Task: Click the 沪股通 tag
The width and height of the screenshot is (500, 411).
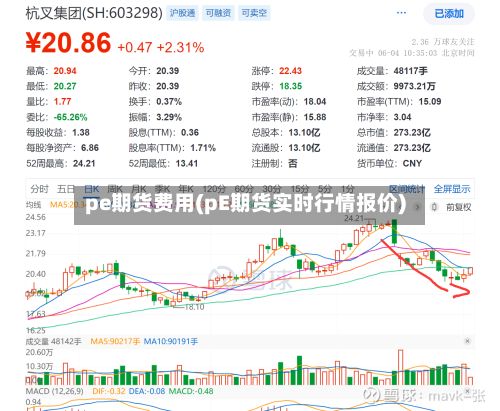Action: coord(182,13)
